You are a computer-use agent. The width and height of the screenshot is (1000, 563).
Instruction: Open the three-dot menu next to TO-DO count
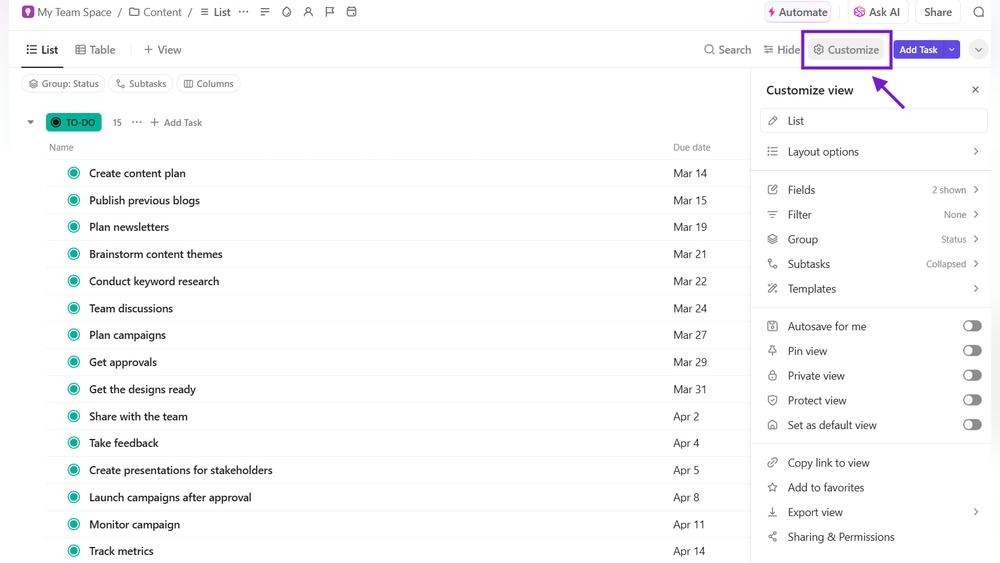point(137,123)
